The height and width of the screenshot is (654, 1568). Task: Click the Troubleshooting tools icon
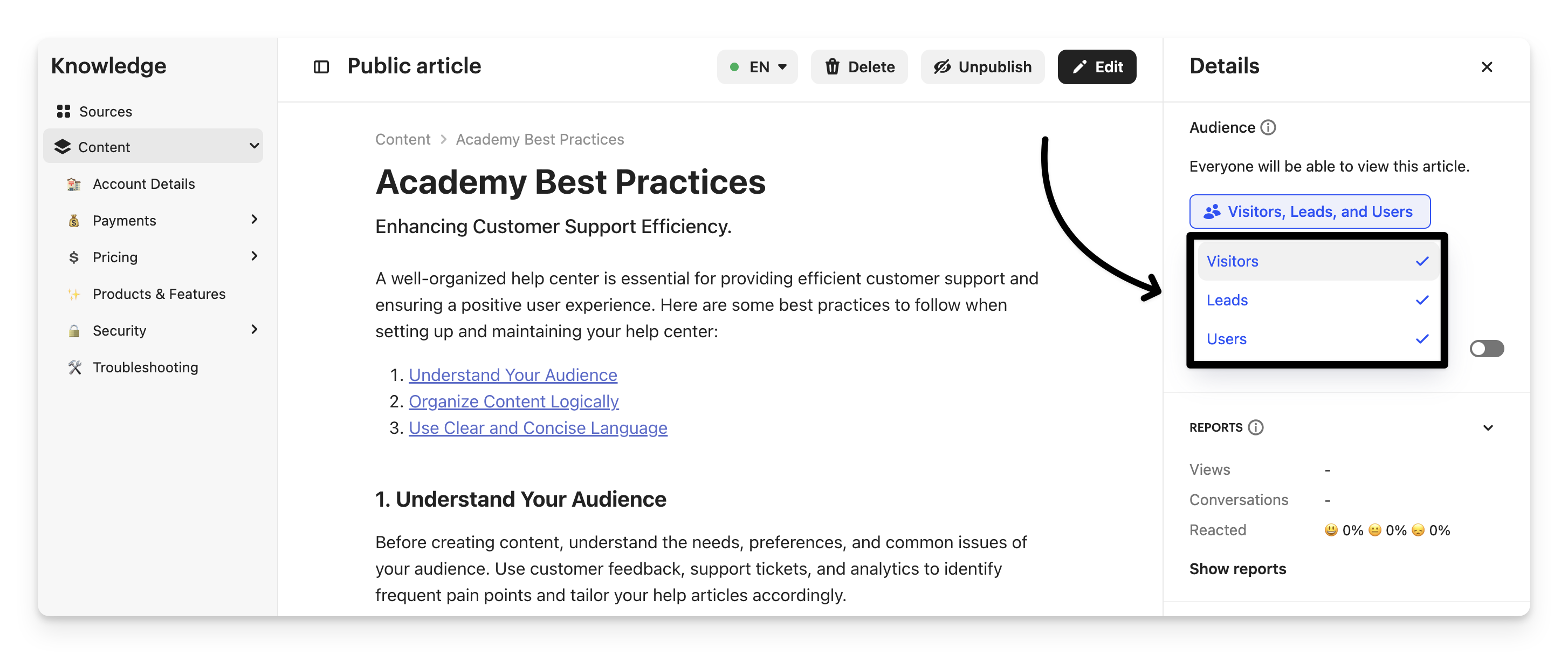pyautogui.click(x=74, y=367)
